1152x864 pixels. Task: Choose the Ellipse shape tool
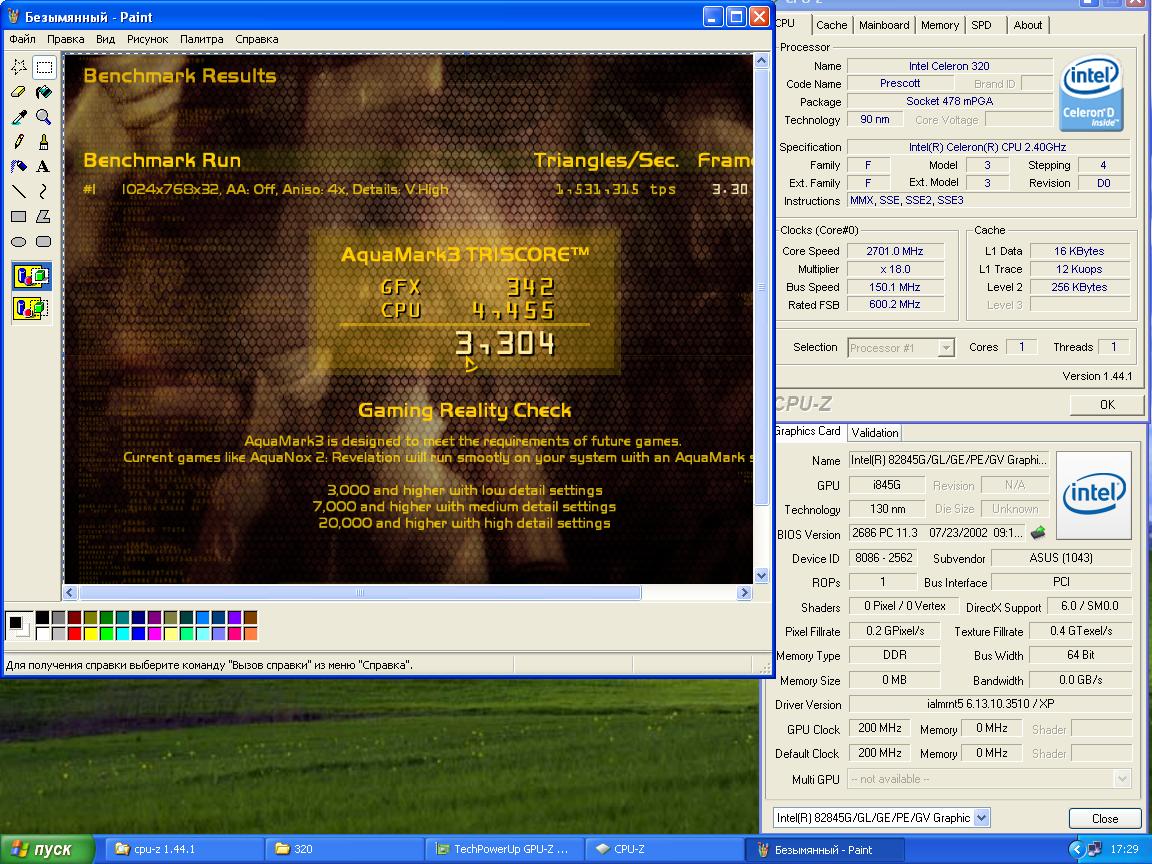point(19,242)
